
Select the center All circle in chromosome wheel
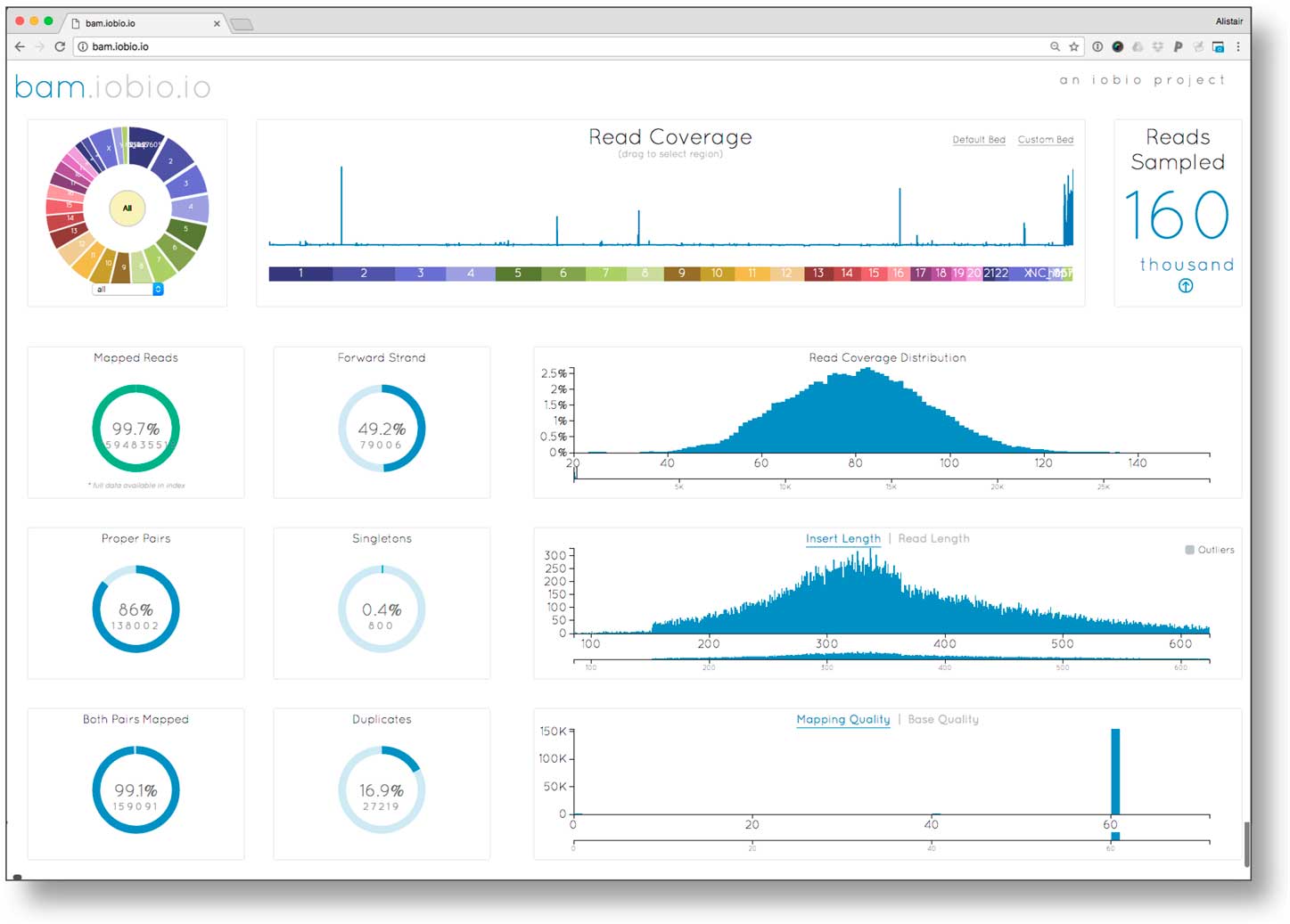pos(127,209)
